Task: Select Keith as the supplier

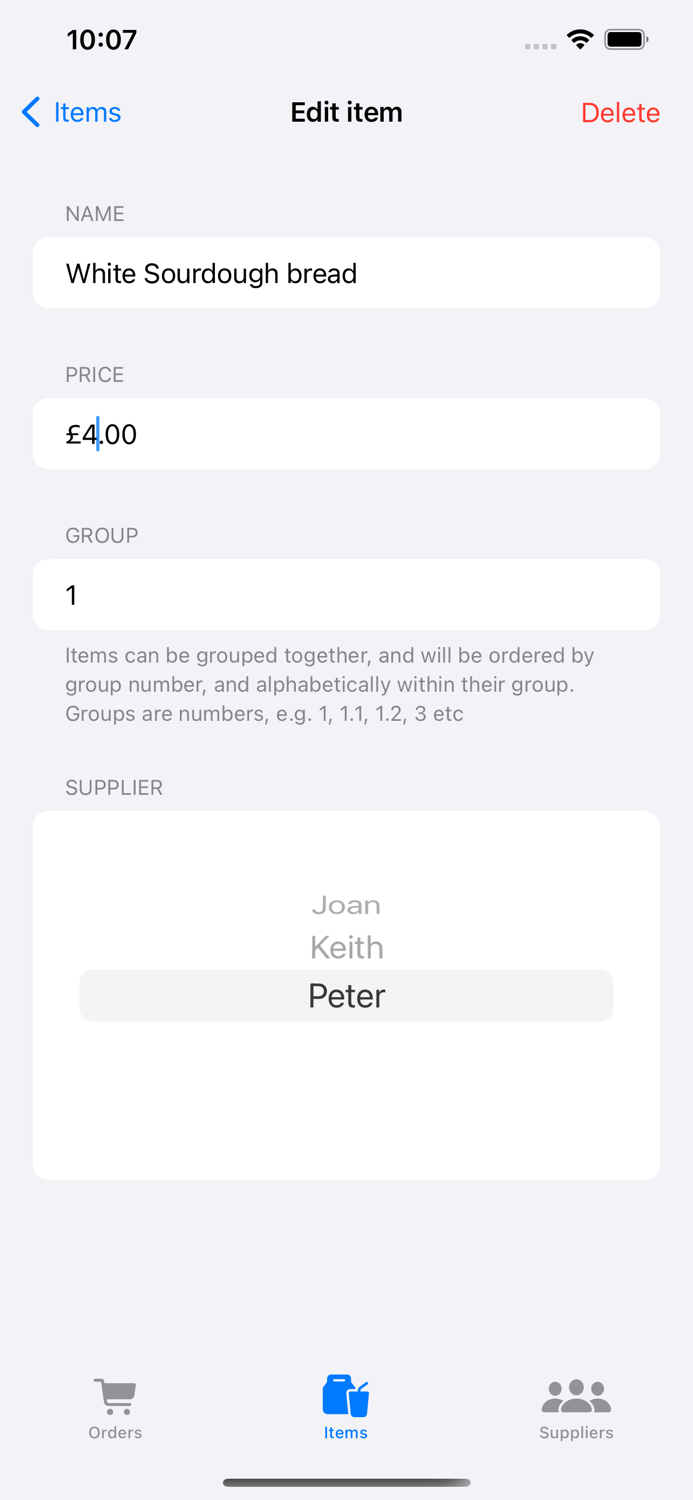Action: point(346,948)
